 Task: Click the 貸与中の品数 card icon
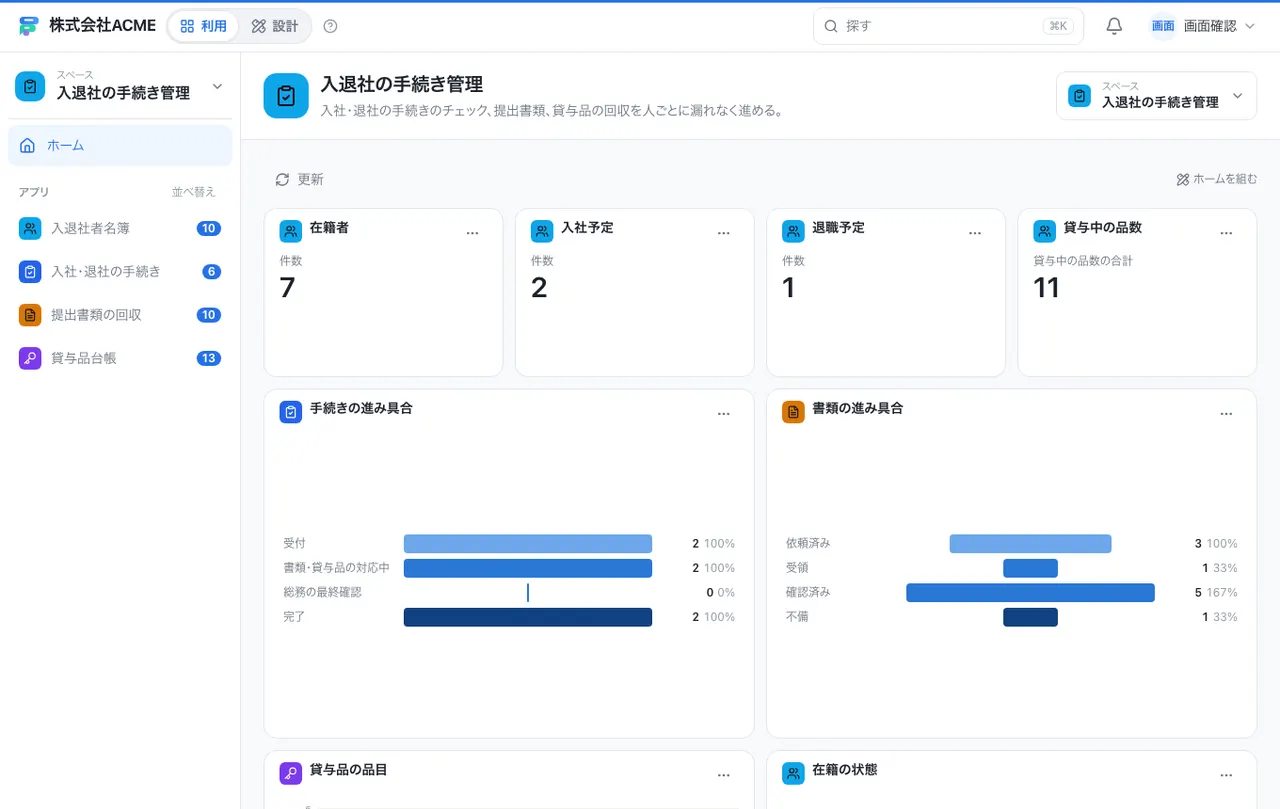click(x=1044, y=232)
